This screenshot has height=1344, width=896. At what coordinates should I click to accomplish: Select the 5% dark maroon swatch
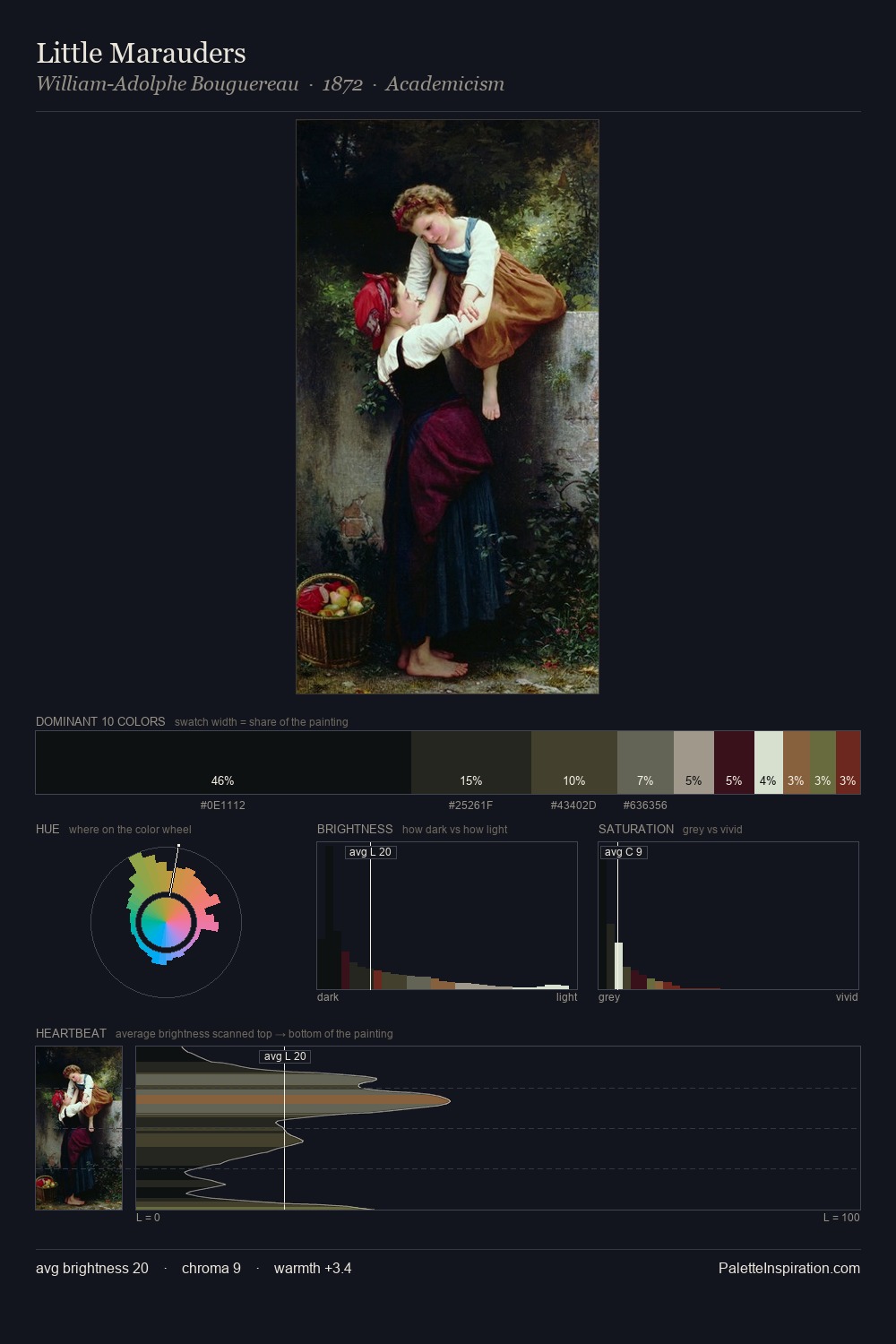point(734,762)
